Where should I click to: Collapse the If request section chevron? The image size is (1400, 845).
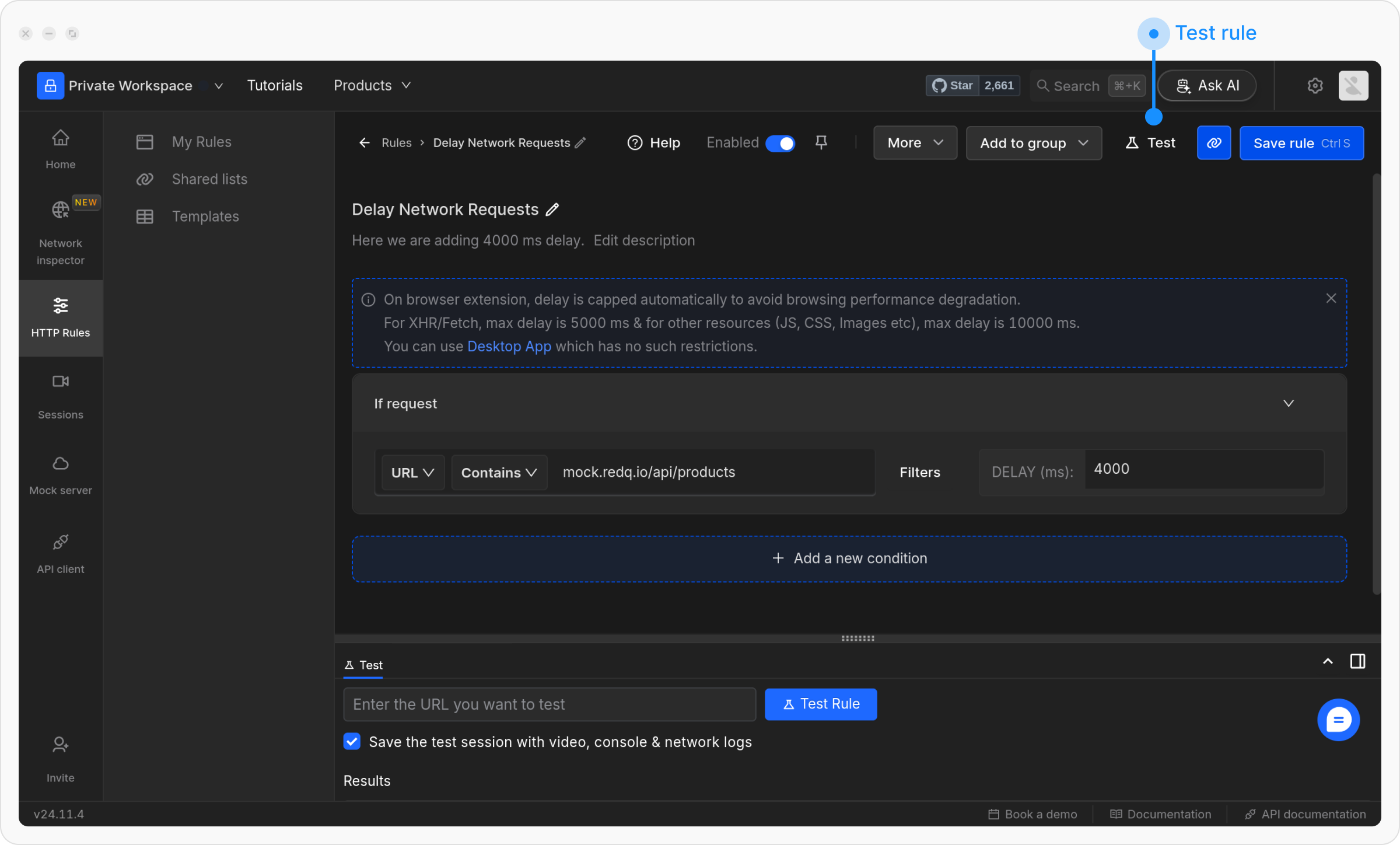[x=1288, y=403]
